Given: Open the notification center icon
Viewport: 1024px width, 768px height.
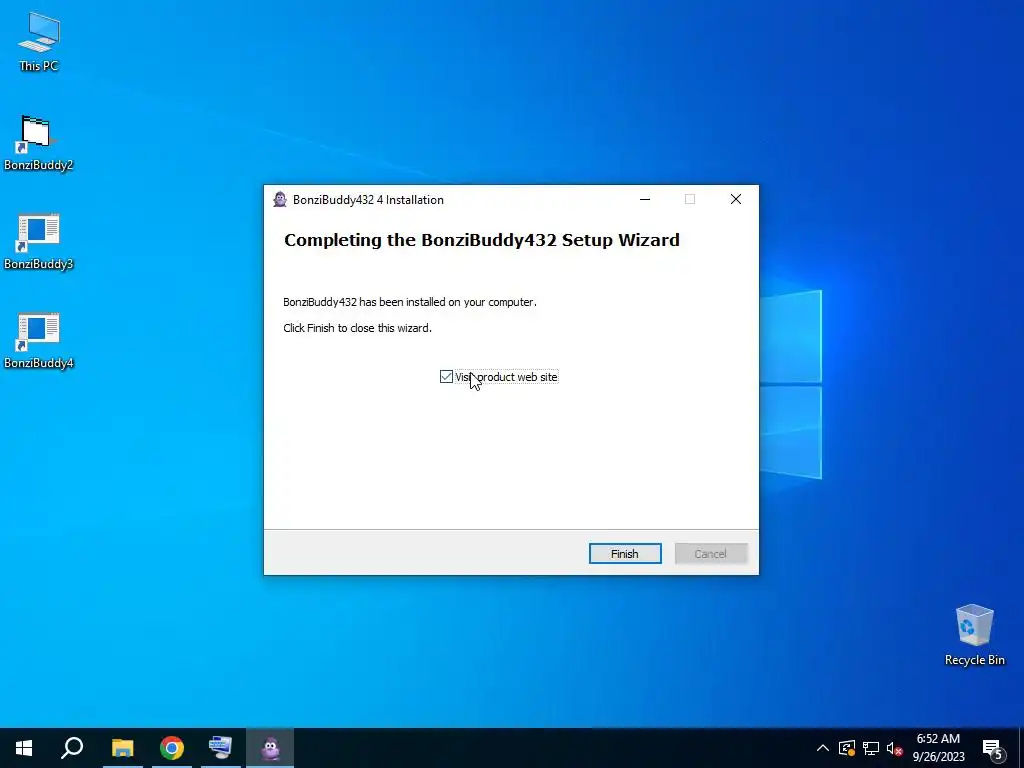Looking at the screenshot, I should pos(993,749).
